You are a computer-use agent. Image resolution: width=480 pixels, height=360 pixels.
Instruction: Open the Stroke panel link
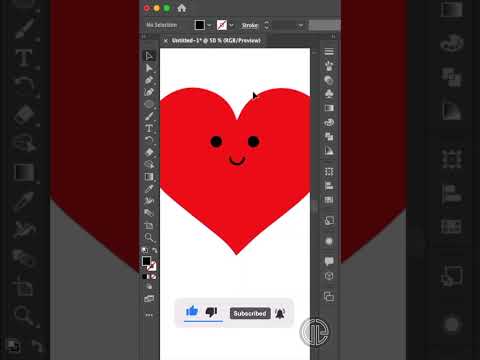(250, 25)
